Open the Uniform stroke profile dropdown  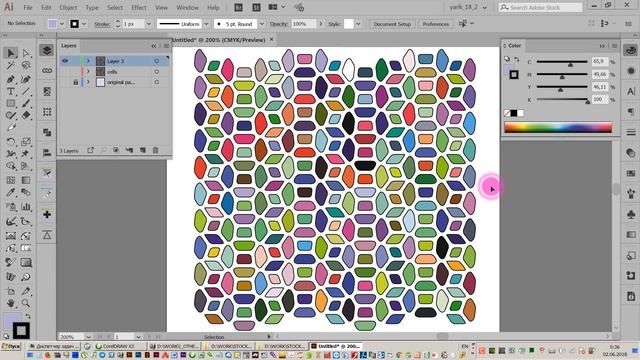[x=206, y=24]
